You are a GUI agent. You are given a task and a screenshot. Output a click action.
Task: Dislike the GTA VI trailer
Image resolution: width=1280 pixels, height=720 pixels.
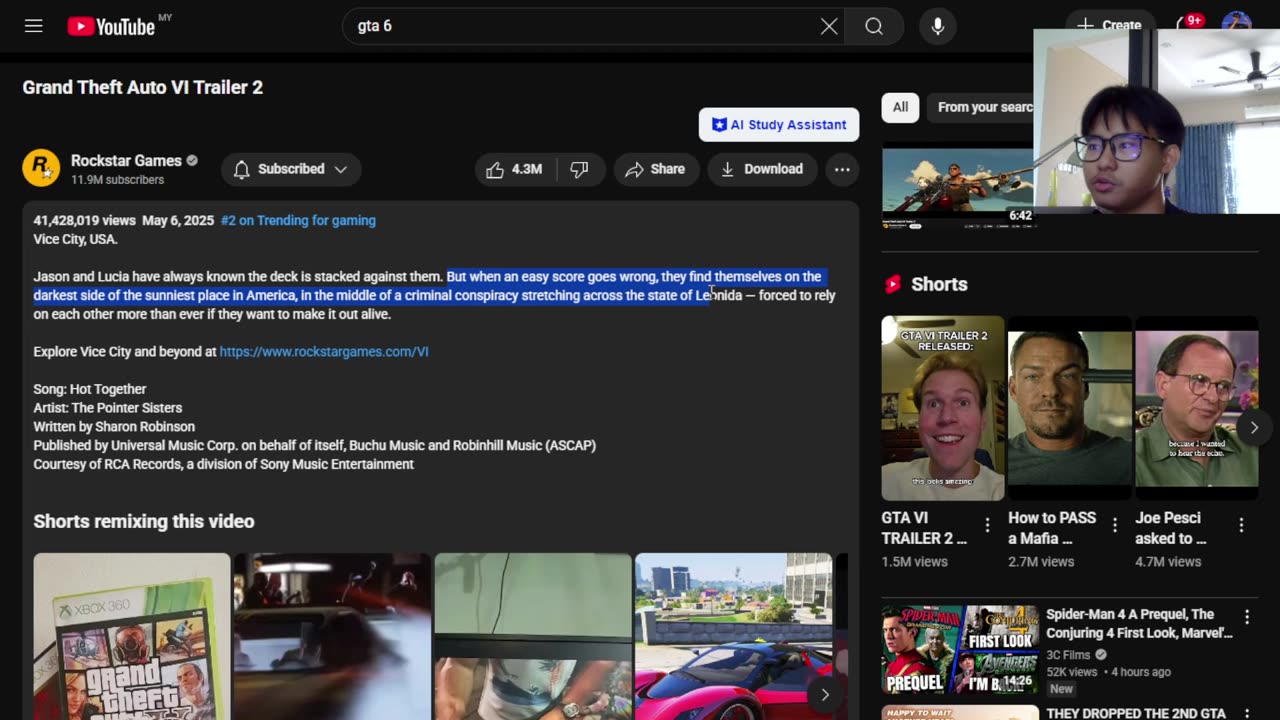[x=579, y=169]
